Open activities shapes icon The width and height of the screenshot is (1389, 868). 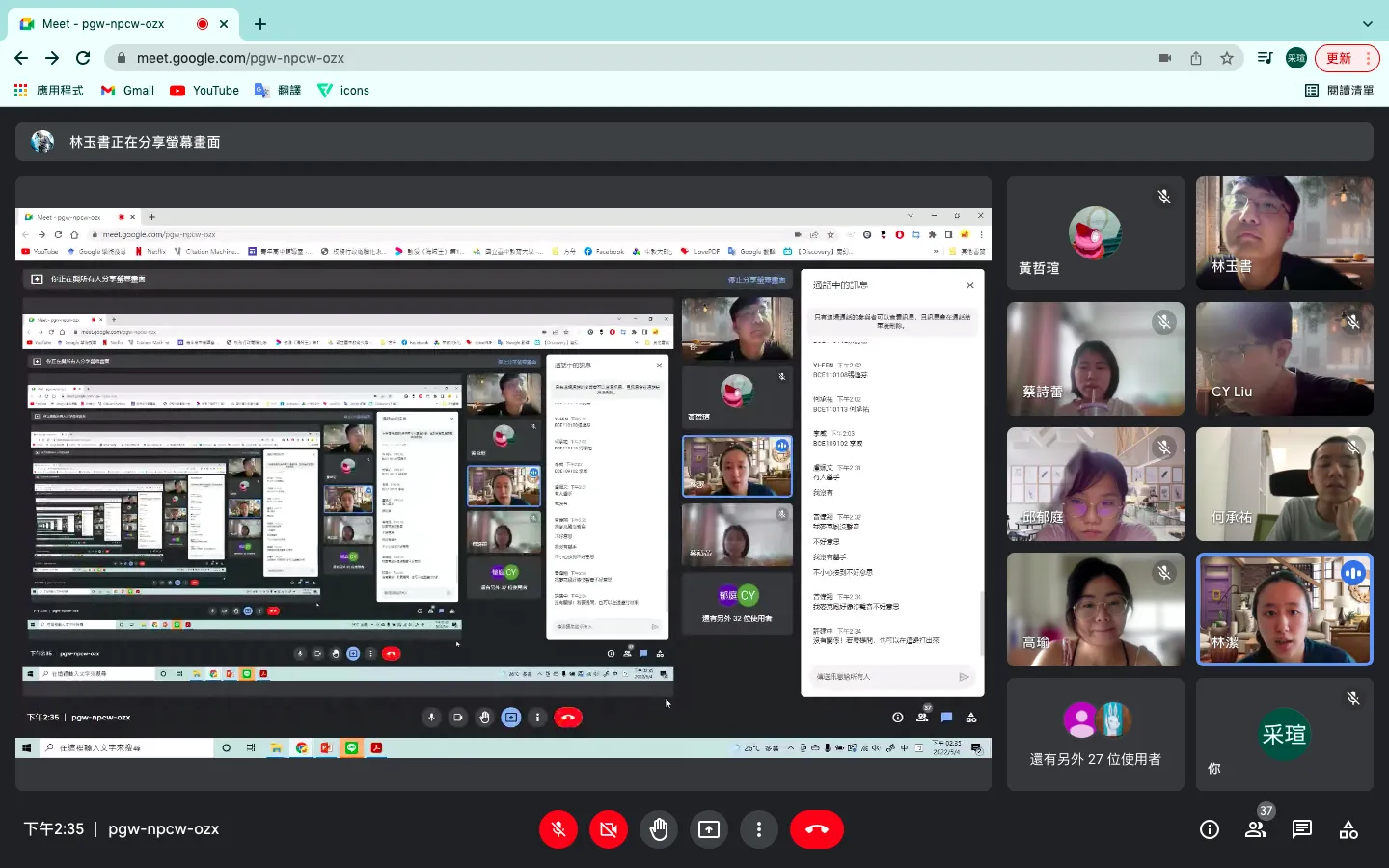click(x=1348, y=829)
